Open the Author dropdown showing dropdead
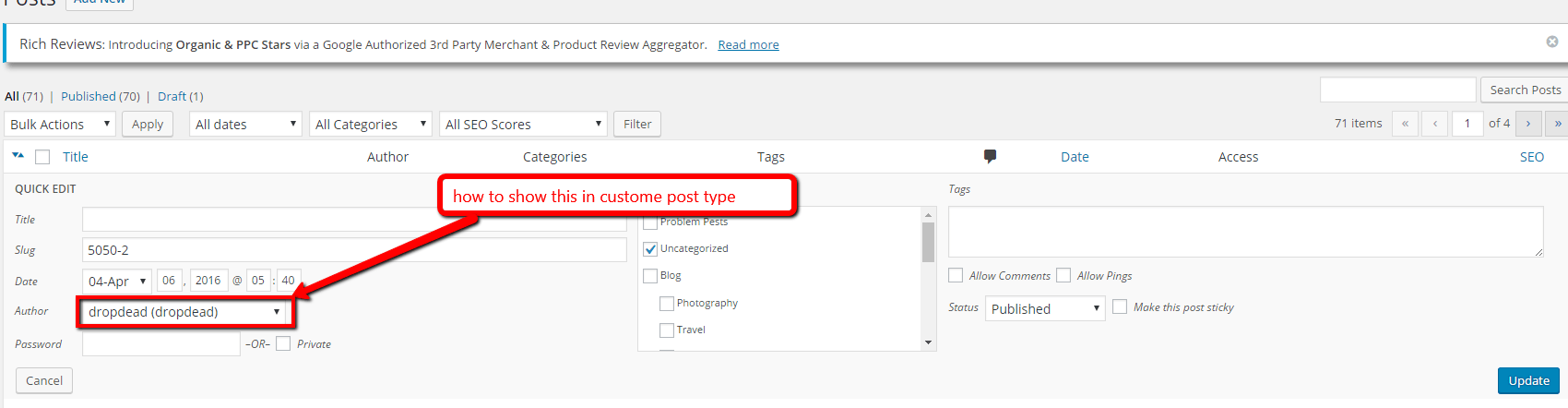Screen dimensions: 1568x408 [184, 312]
